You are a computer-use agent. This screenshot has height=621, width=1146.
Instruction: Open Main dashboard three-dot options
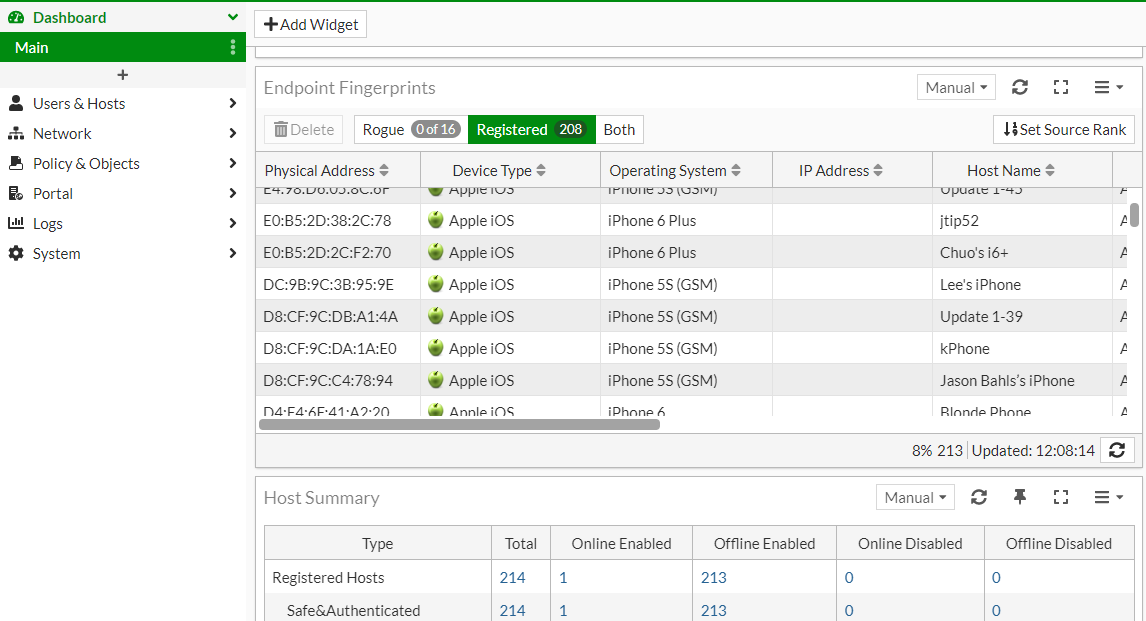click(233, 47)
